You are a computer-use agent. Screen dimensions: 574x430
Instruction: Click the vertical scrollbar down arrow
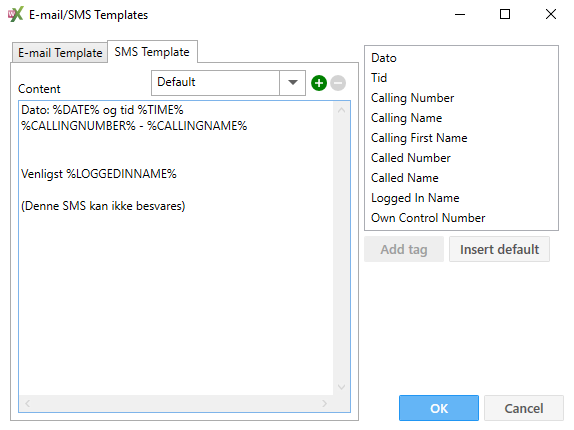[x=342, y=387]
